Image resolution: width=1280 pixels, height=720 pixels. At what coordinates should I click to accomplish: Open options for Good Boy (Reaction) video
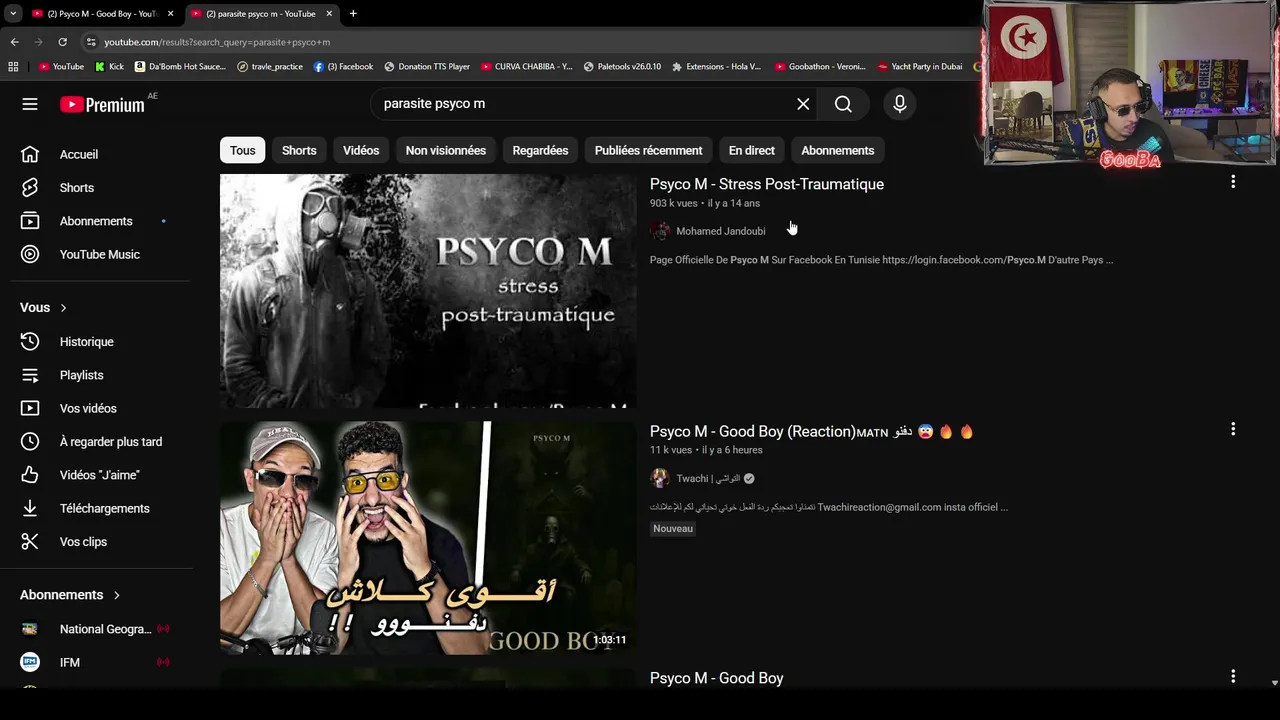[1233, 429]
